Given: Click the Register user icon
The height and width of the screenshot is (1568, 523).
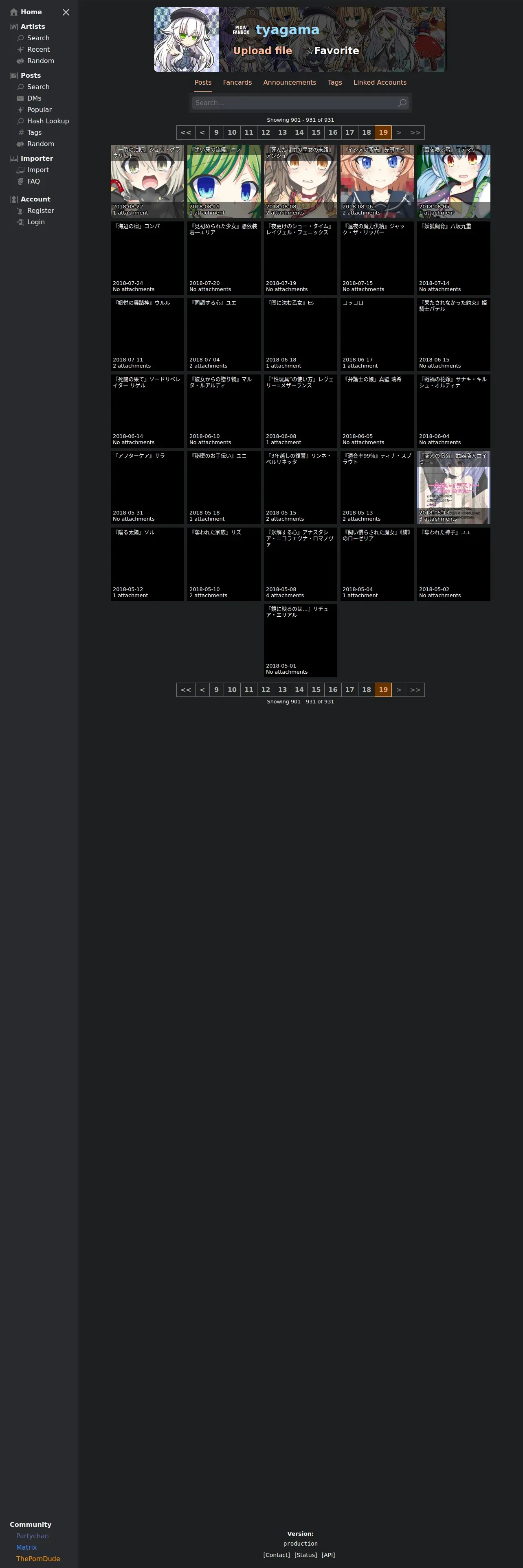Looking at the screenshot, I should tap(21, 210).
